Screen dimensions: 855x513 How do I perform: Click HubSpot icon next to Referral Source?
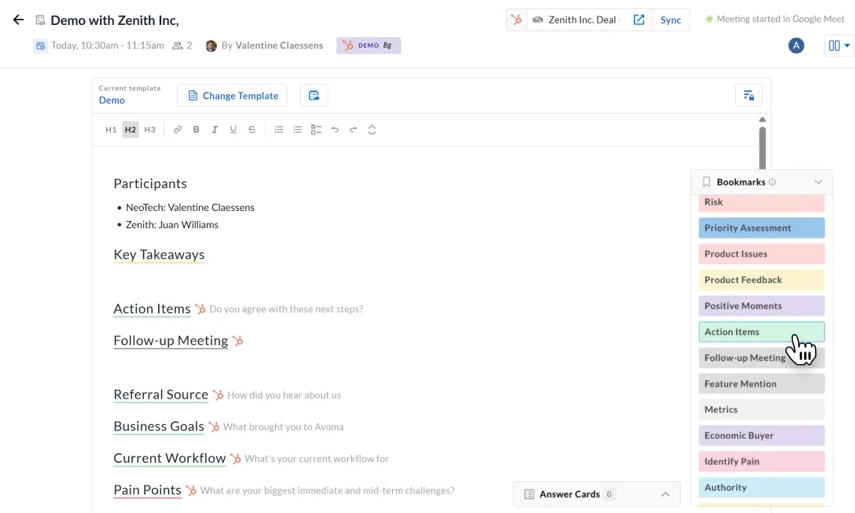point(218,395)
